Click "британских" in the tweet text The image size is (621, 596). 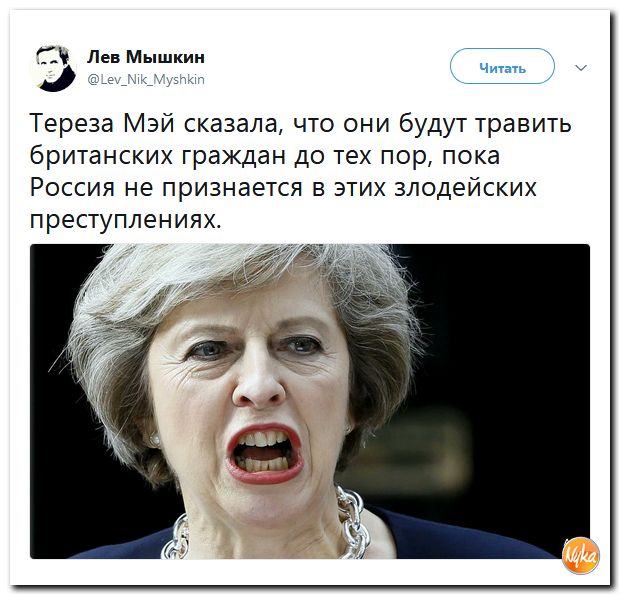pos(101,155)
